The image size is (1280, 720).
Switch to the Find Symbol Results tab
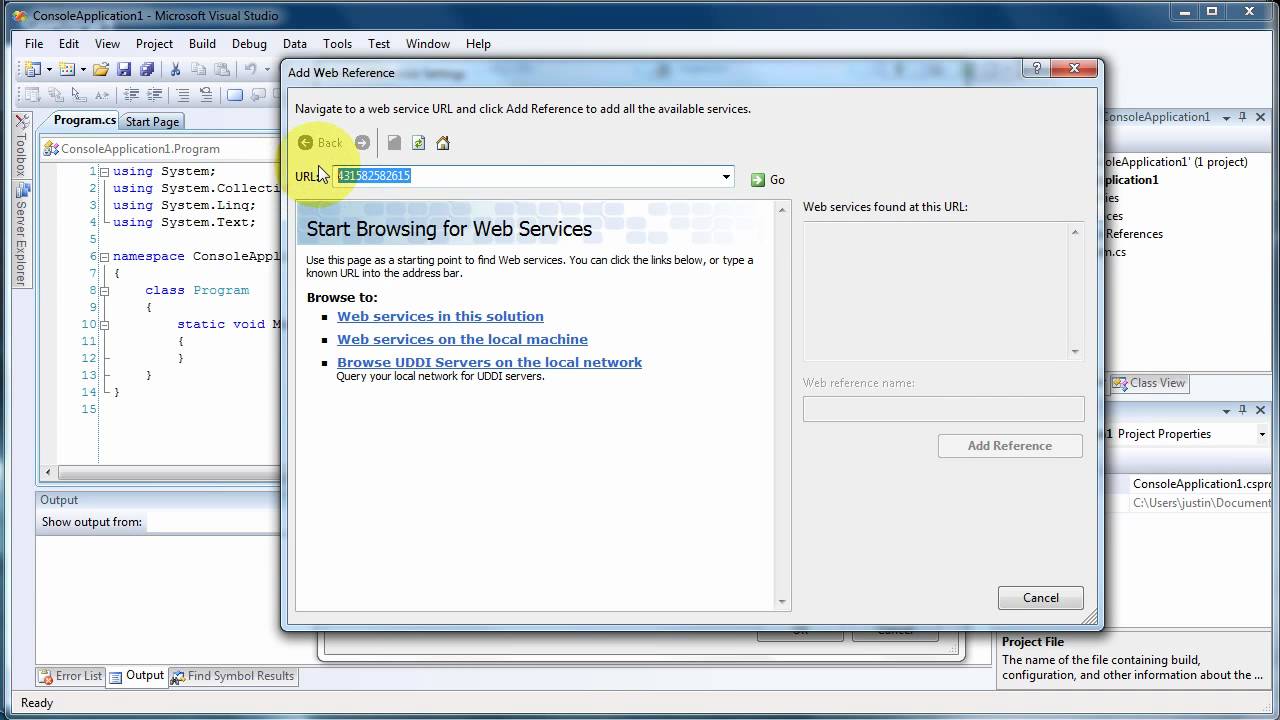pos(232,676)
